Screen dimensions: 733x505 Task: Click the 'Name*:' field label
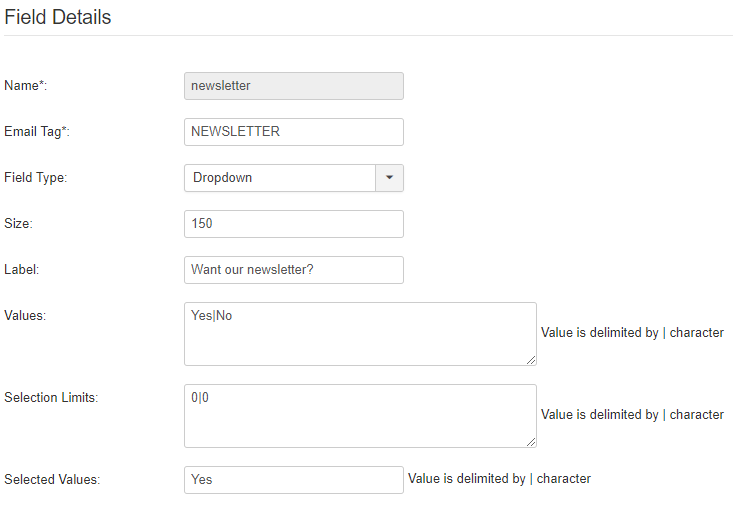tap(26, 86)
